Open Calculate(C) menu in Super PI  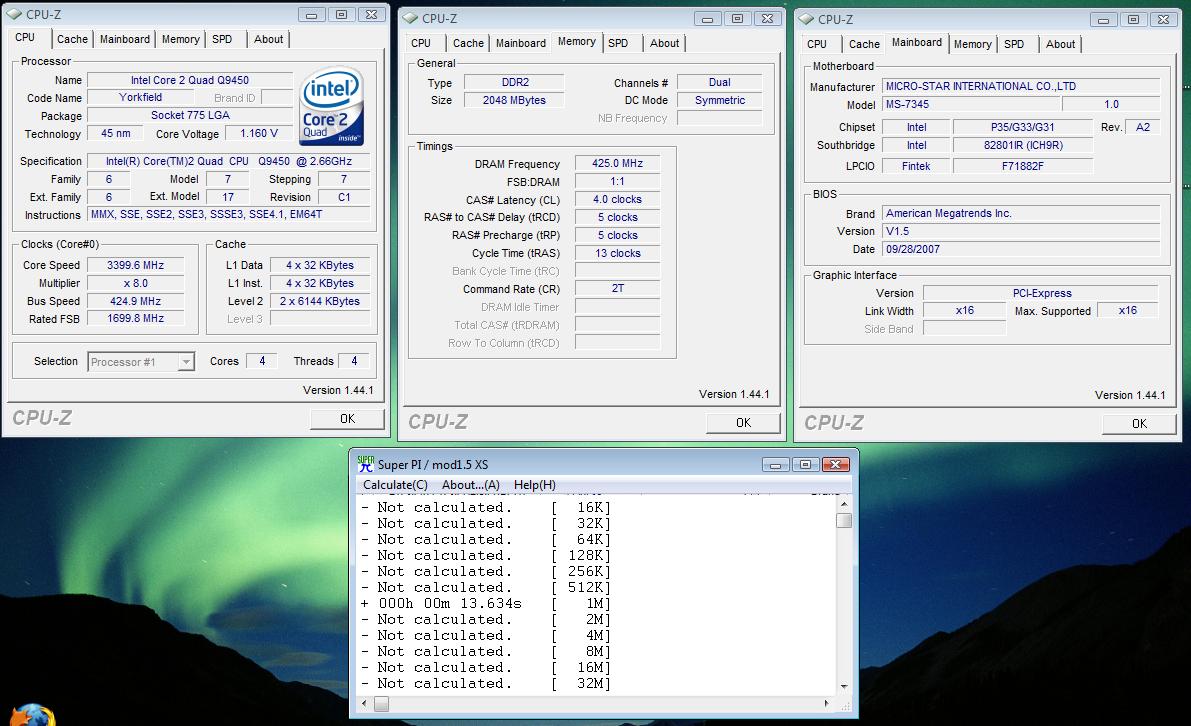tap(395, 485)
